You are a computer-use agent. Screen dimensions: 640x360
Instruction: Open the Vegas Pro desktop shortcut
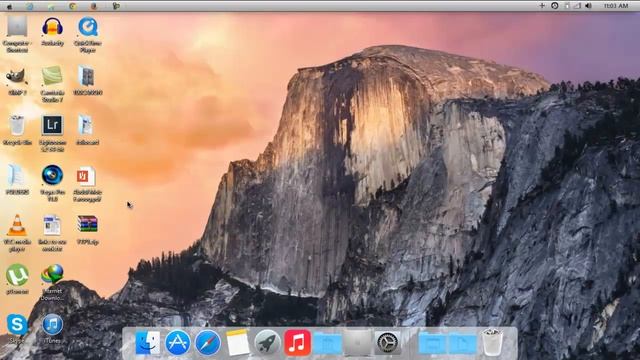(52, 175)
